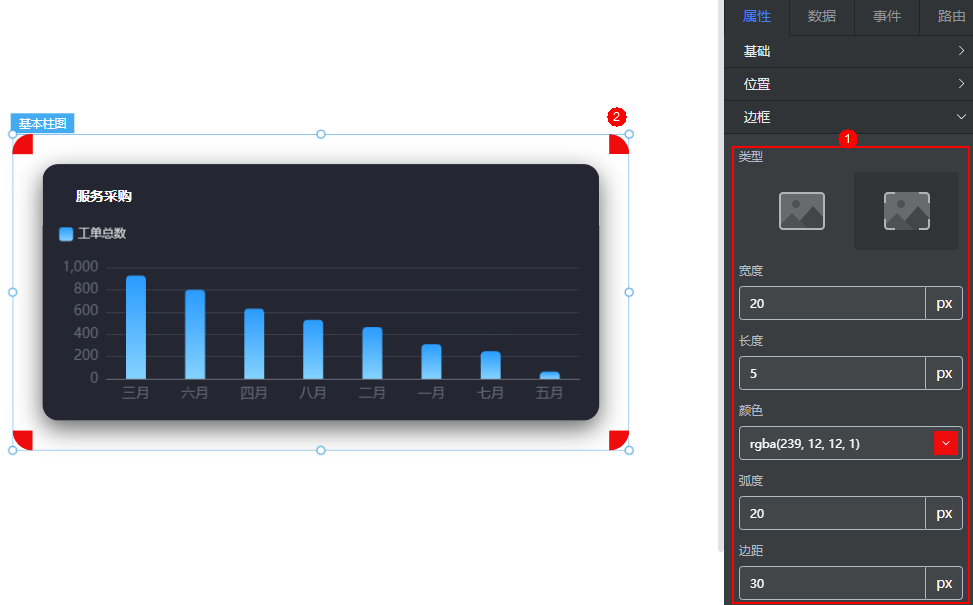Expand the 基础 section
The width and height of the screenshot is (973, 605).
click(848, 52)
